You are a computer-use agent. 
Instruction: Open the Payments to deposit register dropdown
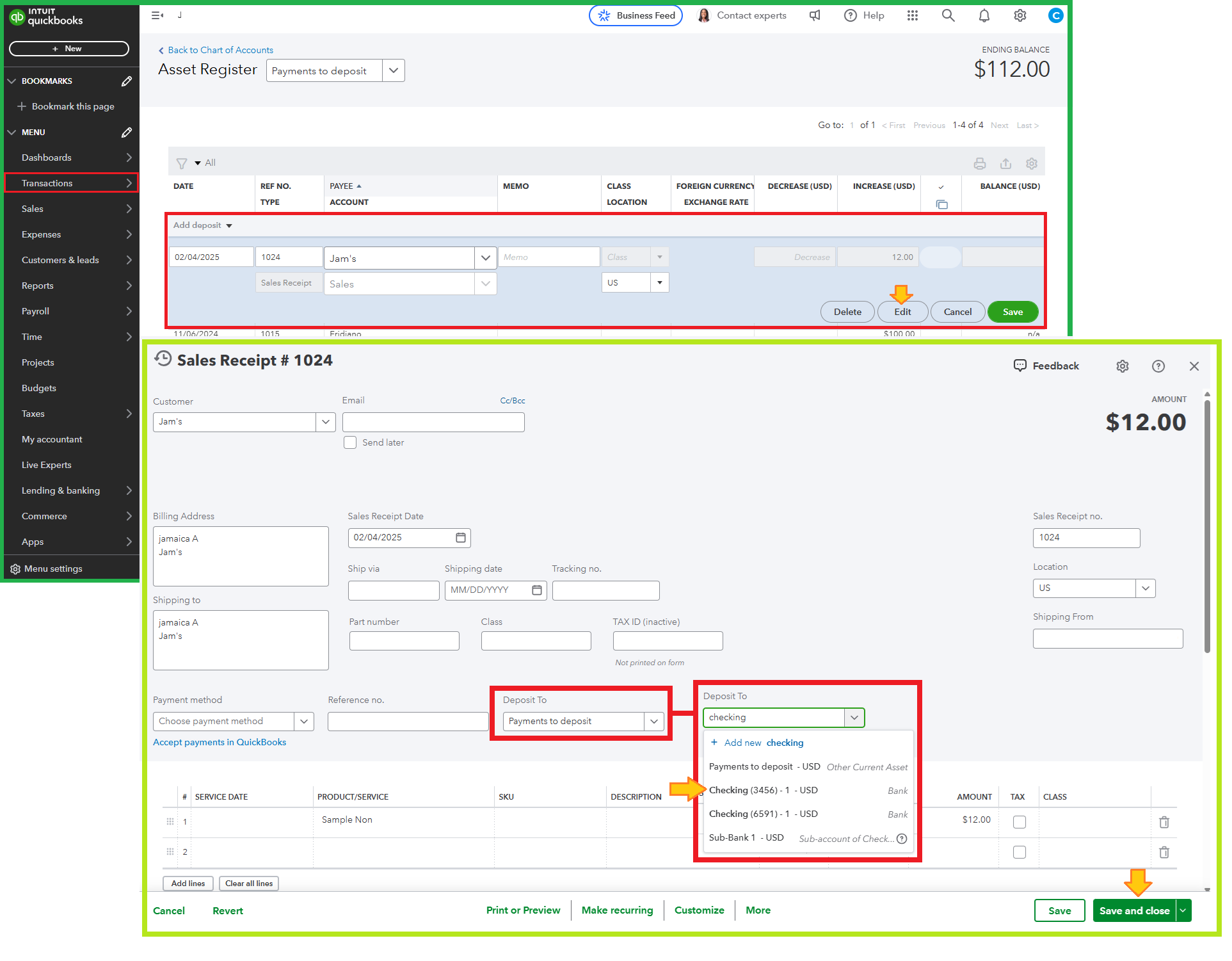(x=393, y=70)
